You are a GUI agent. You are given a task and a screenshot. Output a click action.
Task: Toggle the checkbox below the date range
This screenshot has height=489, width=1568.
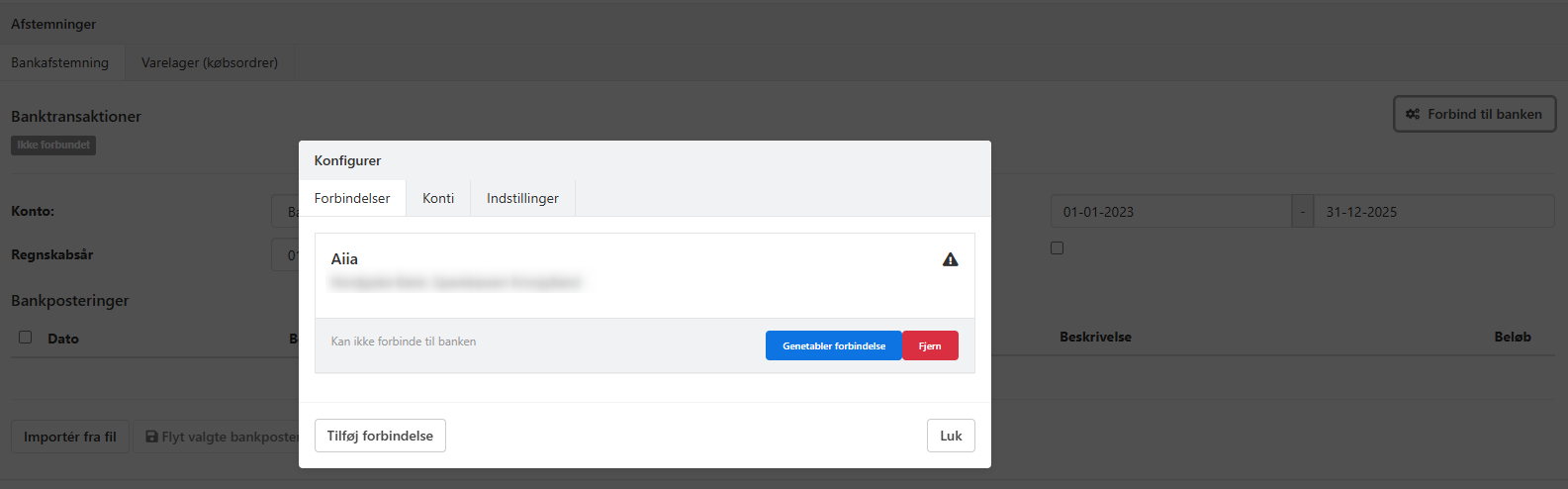click(x=1057, y=247)
